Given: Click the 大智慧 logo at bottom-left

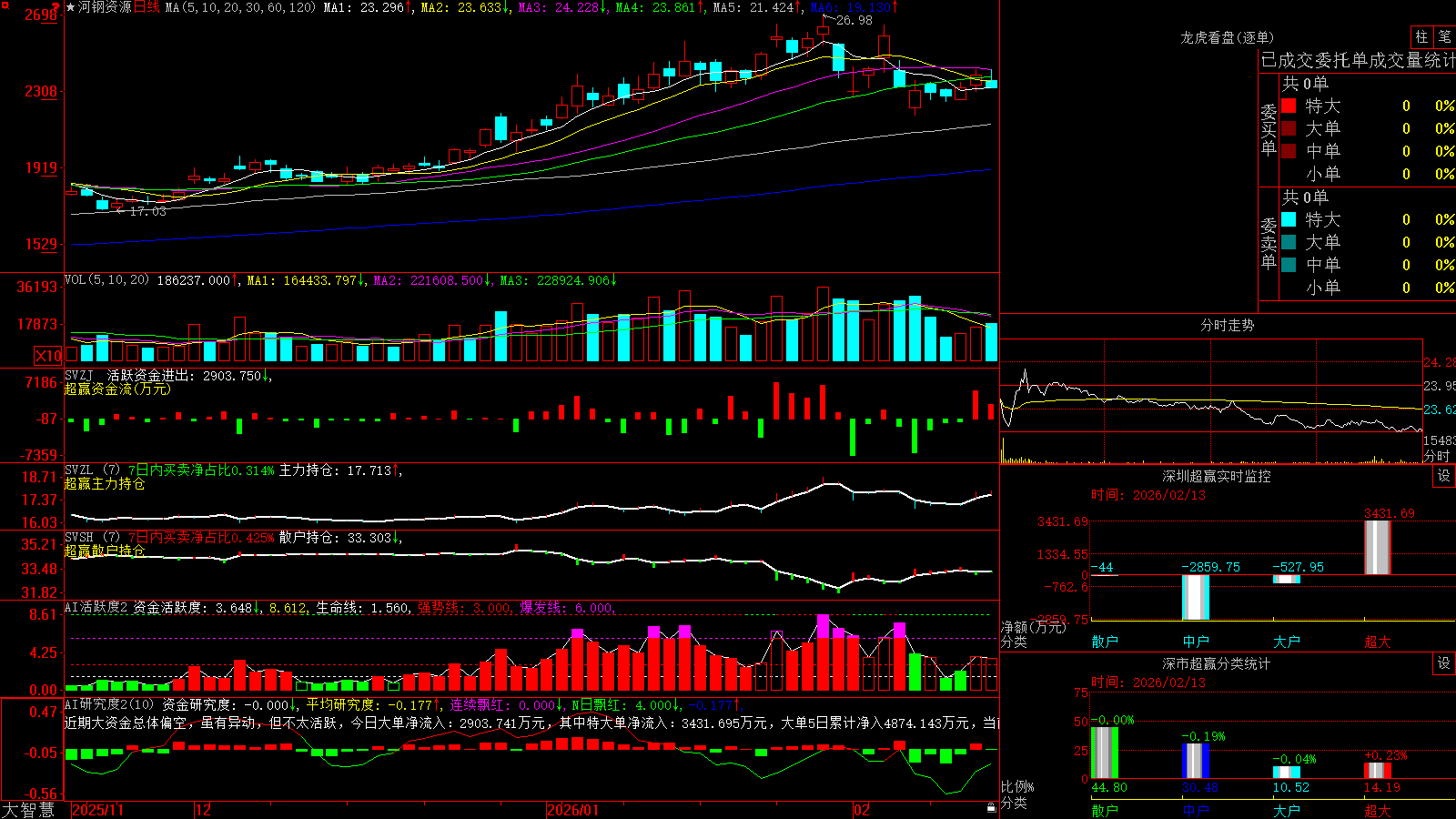Looking at the screenshot, I should tap(28, 810).
